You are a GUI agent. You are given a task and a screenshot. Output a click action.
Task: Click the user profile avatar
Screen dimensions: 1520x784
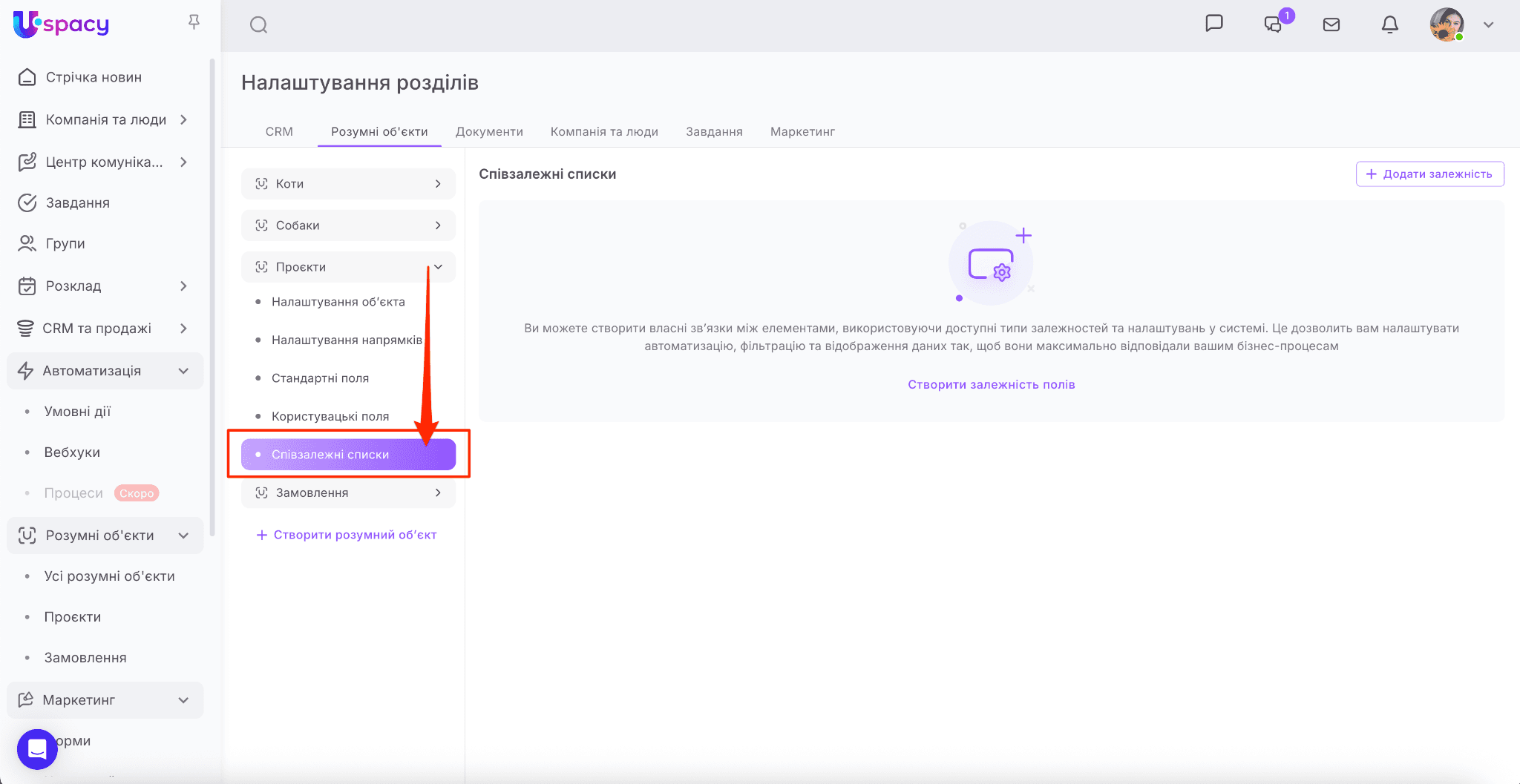point(1447,24)
